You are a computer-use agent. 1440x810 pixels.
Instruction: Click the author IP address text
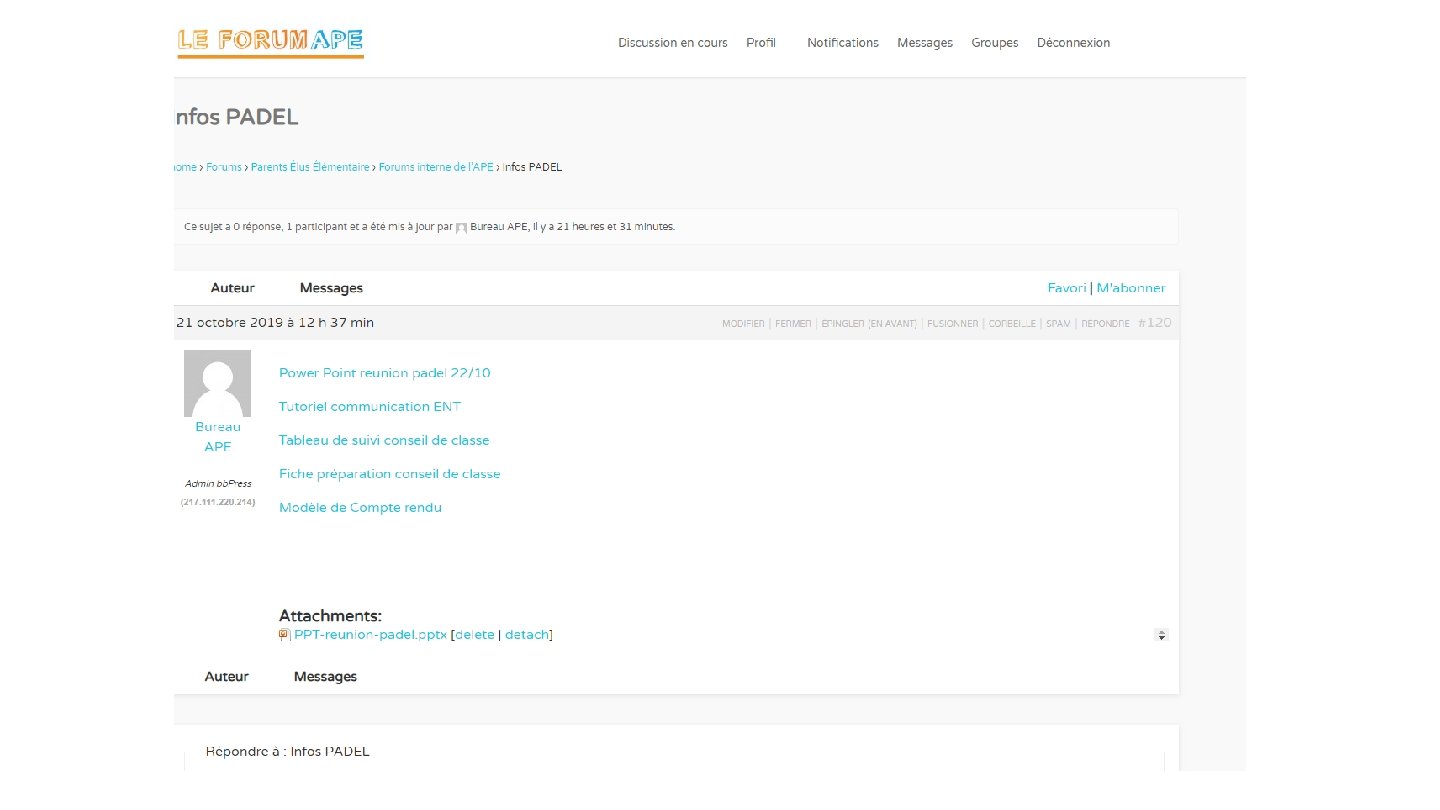tap(218, 501)
